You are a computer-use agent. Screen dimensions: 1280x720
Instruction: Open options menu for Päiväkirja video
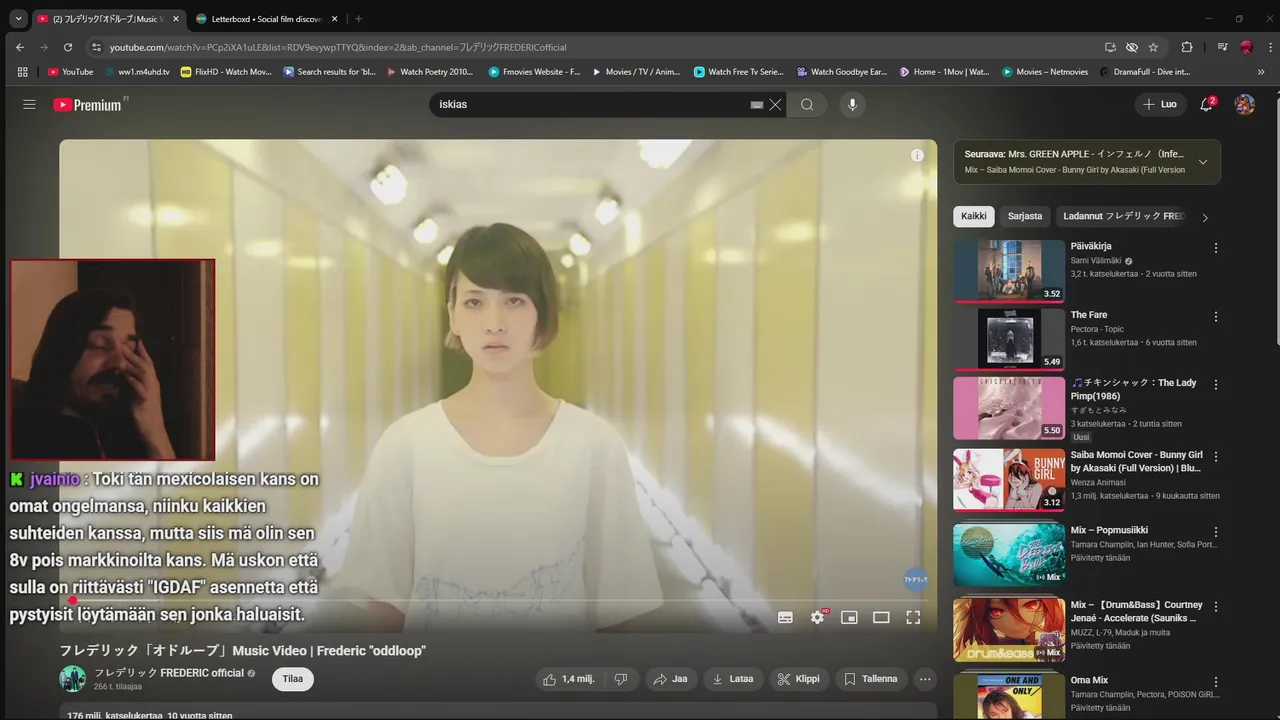tap(1216, 248)
